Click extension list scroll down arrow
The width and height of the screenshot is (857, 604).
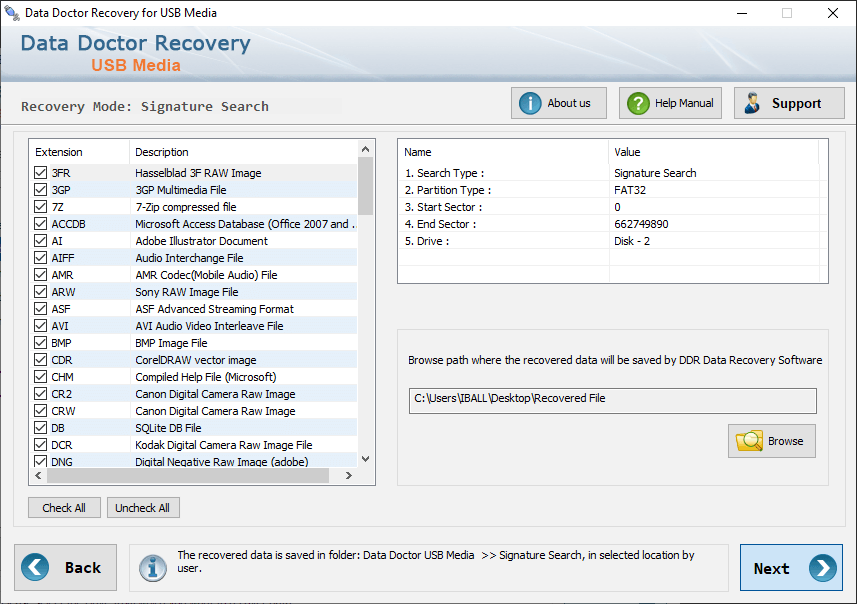point(366,459)
